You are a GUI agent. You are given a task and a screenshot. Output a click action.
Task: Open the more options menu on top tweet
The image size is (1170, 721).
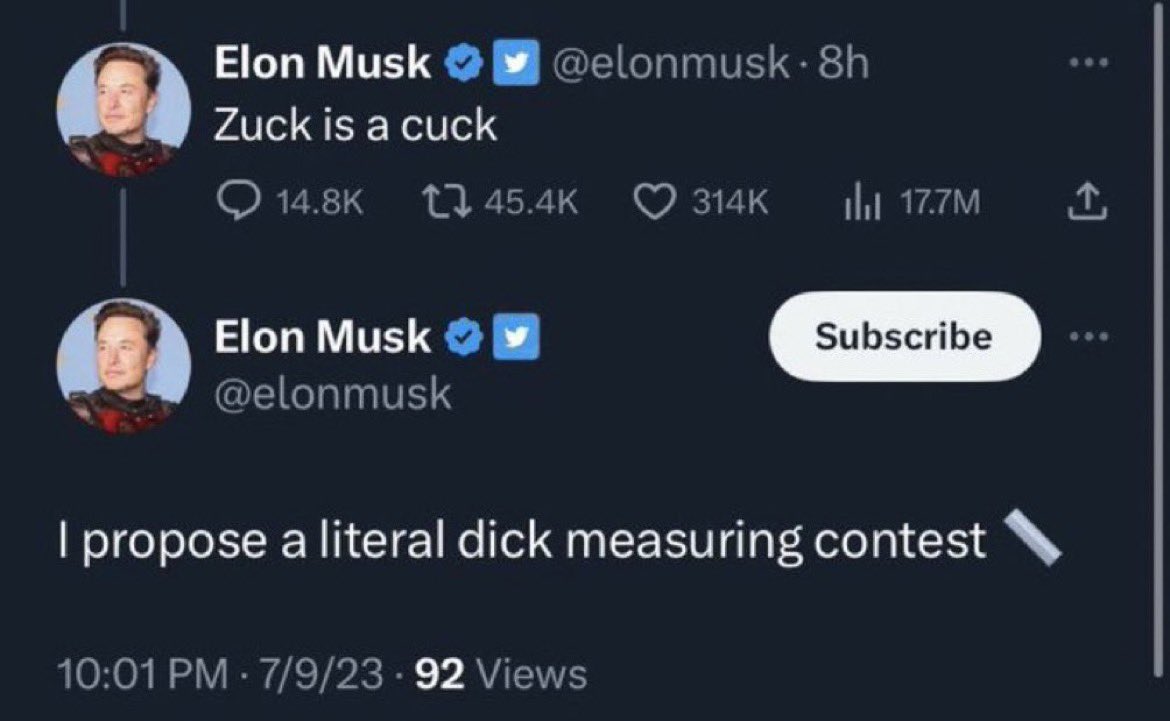click(1090, 62)
